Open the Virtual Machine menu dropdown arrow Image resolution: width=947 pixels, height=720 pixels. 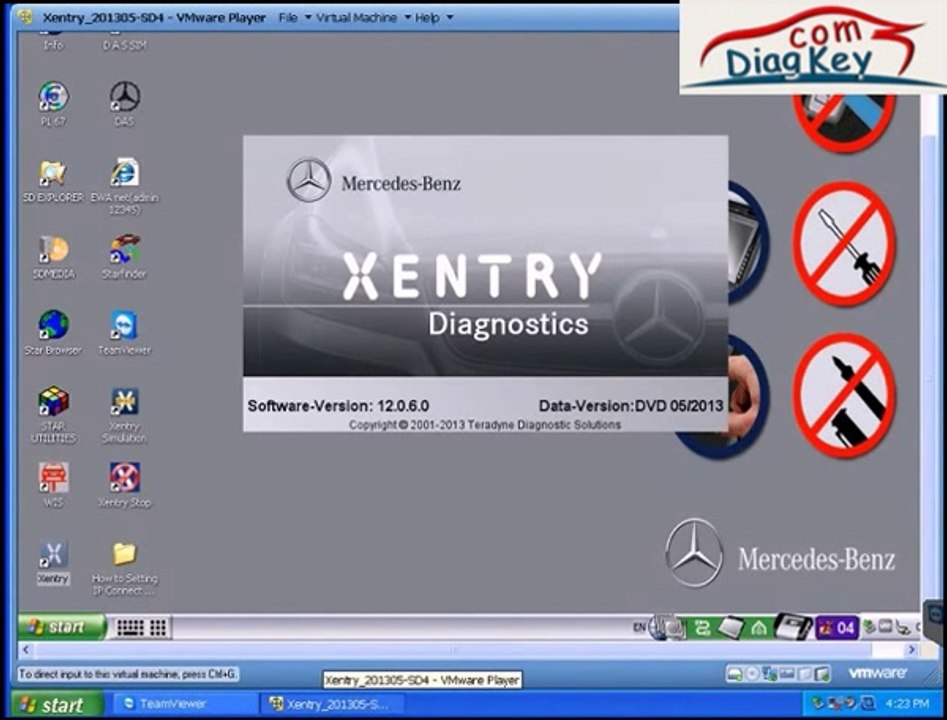407,18
